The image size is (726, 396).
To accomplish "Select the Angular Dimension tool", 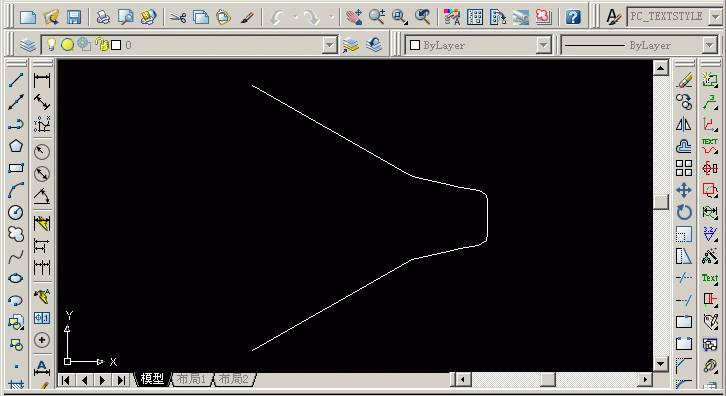I will click(42, 196).
